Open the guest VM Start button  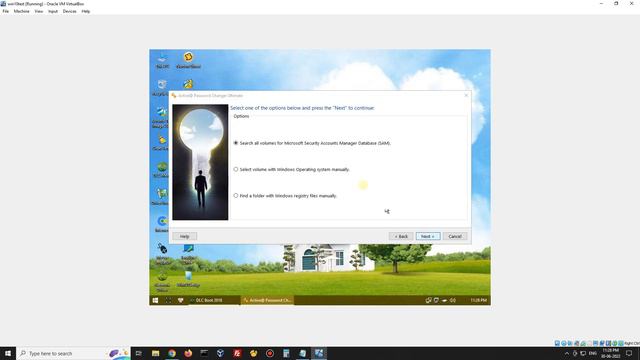[156, 300]
